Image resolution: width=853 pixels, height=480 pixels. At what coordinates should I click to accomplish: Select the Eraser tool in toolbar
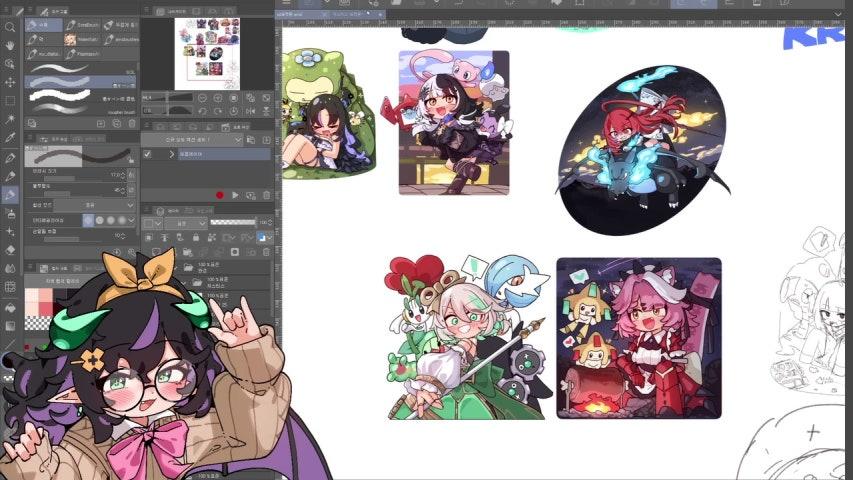[x=10, y=250]
